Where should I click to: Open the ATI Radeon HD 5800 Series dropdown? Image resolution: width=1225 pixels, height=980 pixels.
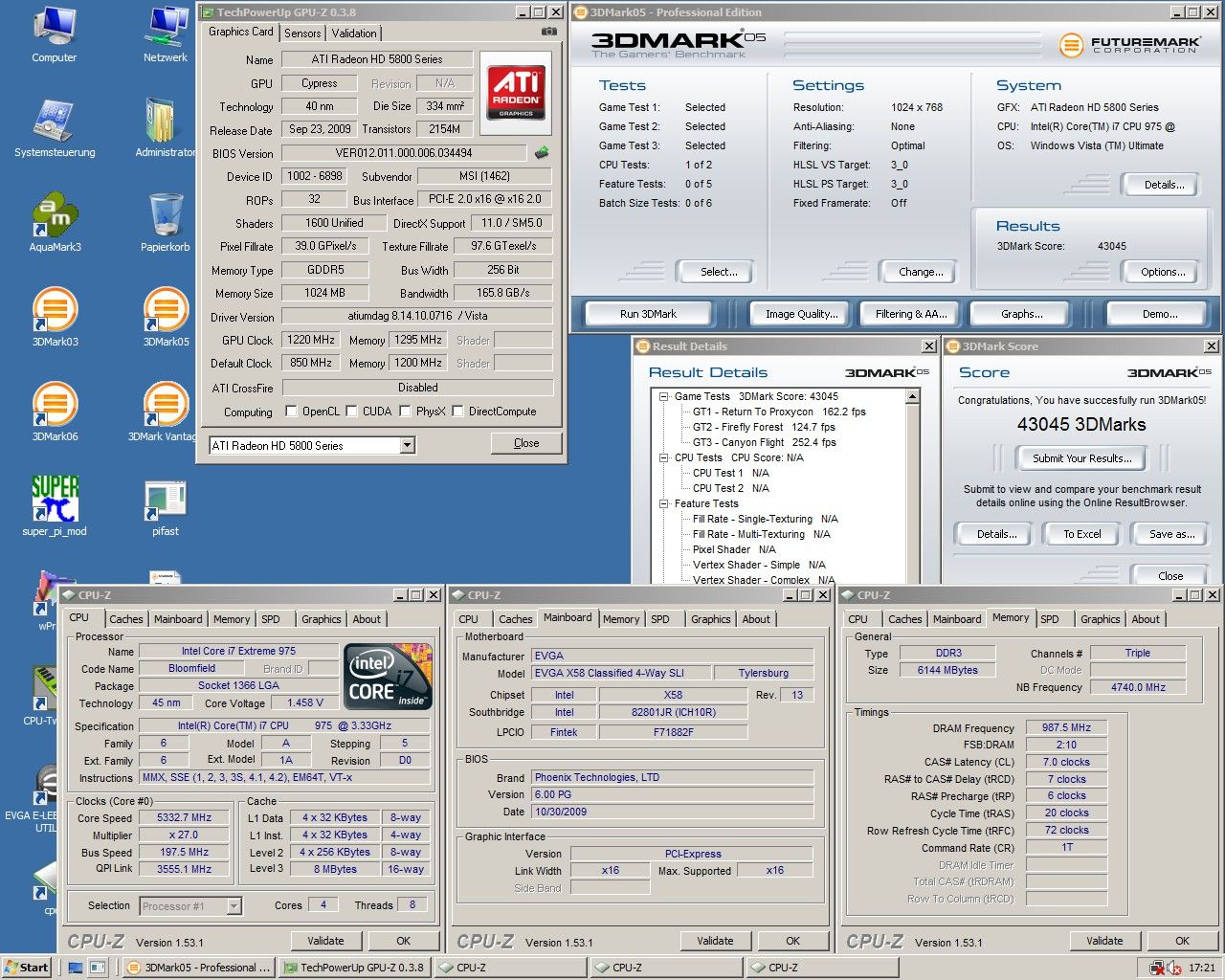[x=408, y=445]
